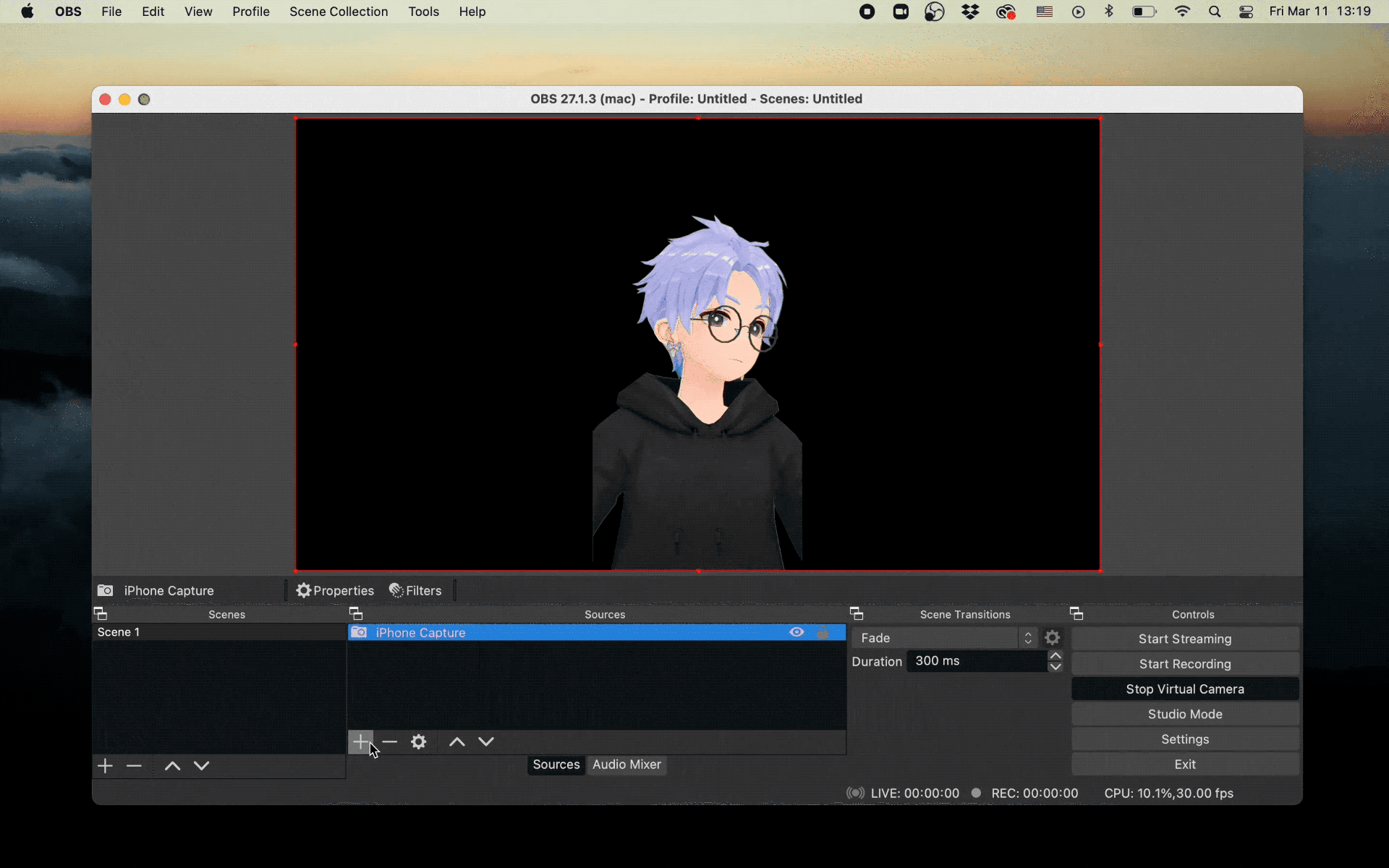Open properties for the iPhone Capture source
The width and height of the screenshot is (1389, 868).
pos(335,590)
